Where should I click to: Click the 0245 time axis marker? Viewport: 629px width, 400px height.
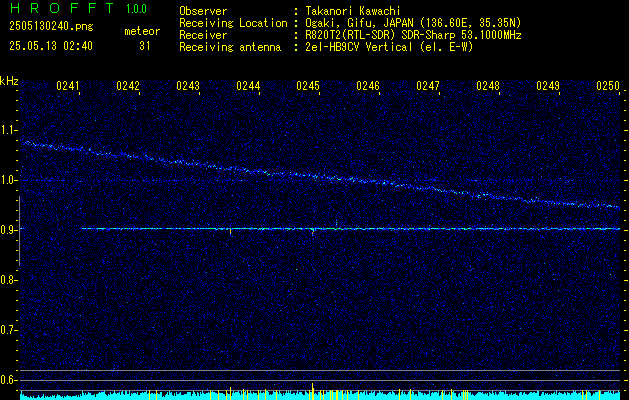tap(308, 86)
